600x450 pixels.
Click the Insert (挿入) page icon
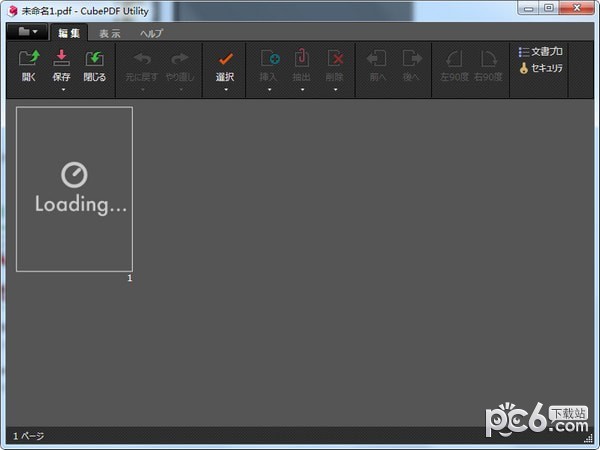click(270, 59)
